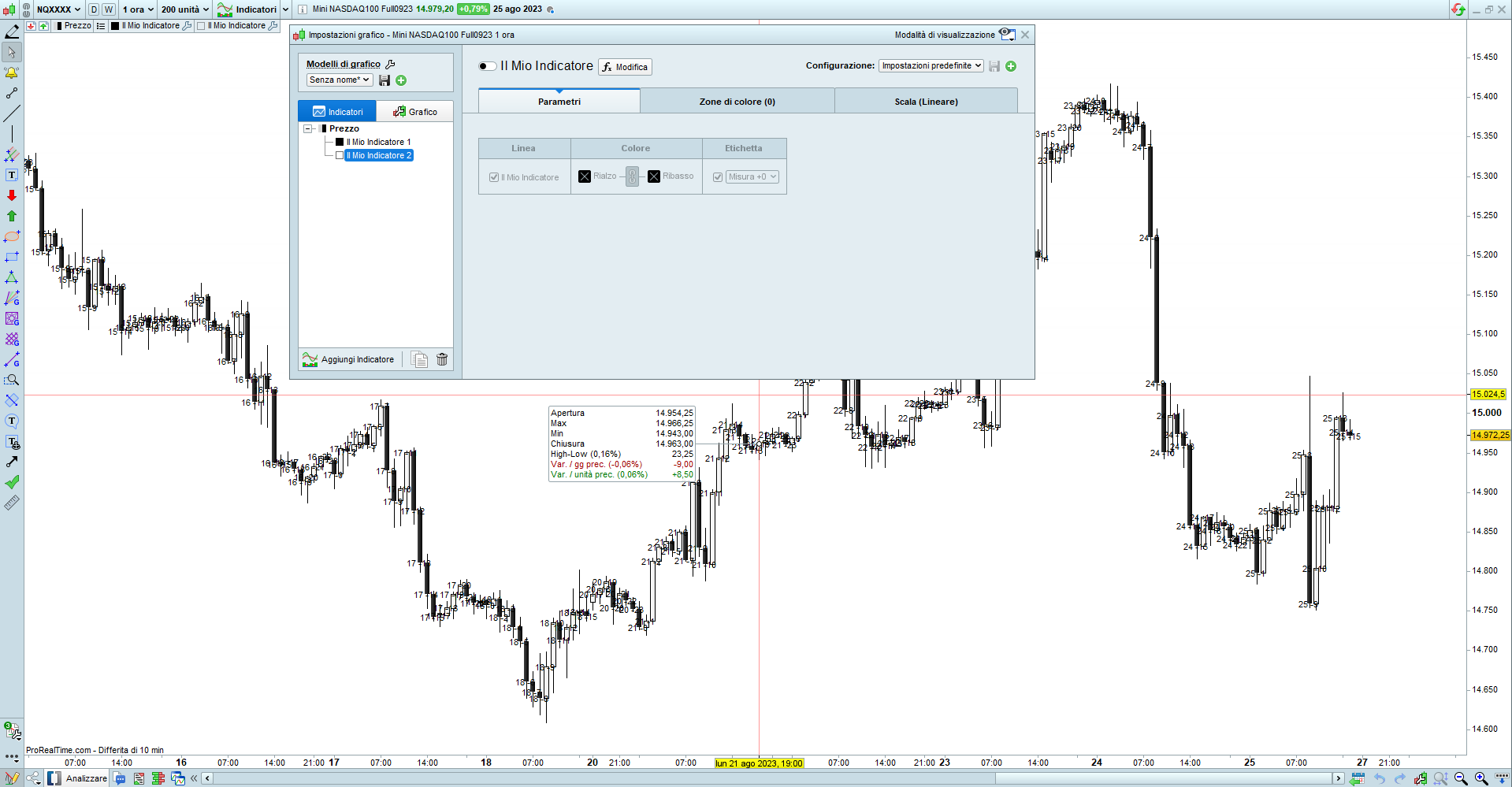Open the Senza nome template dropdown
The width and height of the screenshot is (1512, 787).
coord(340,80)
